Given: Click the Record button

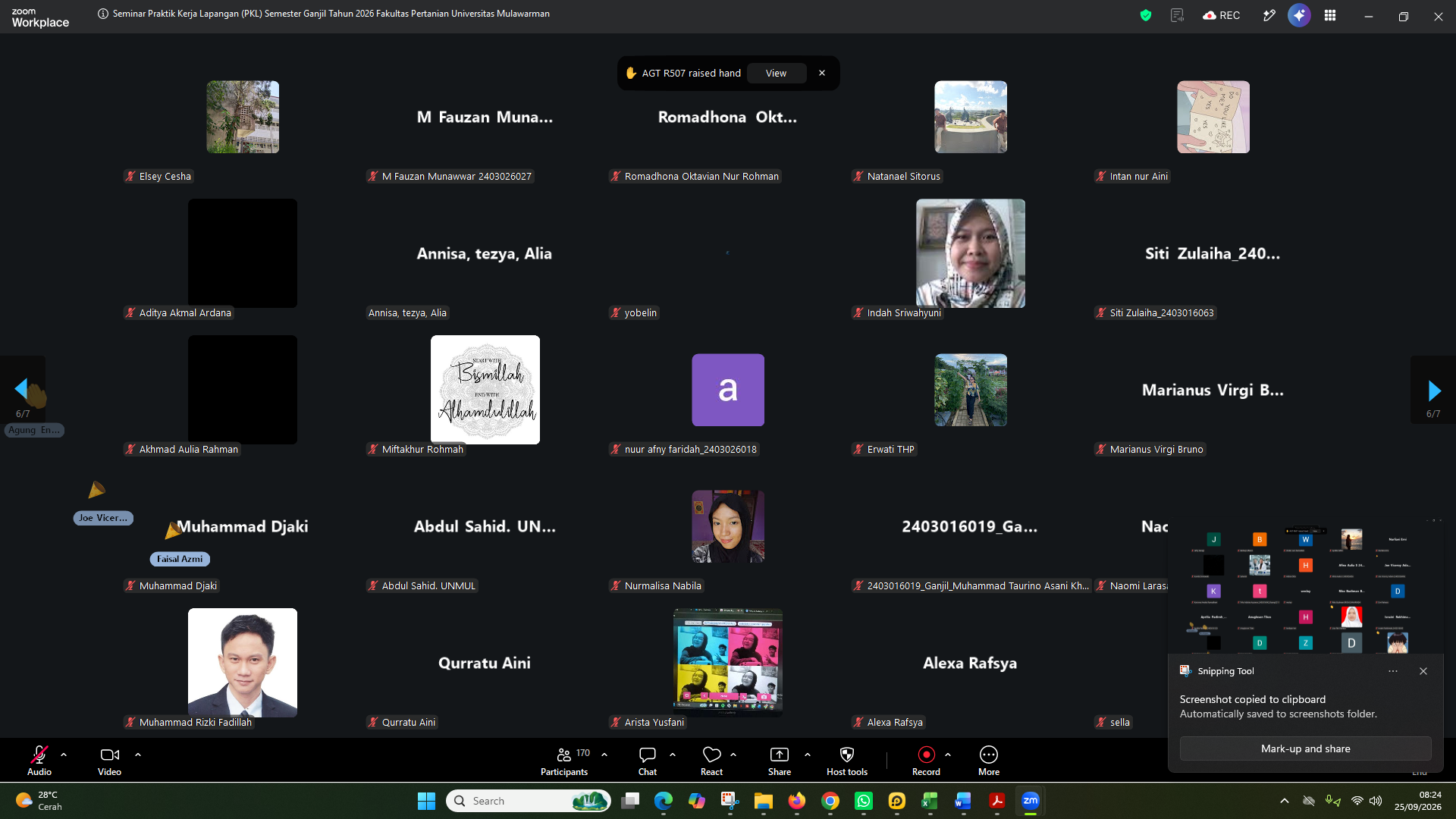Looking at the screenshot, I should click(x=926, y=761).
